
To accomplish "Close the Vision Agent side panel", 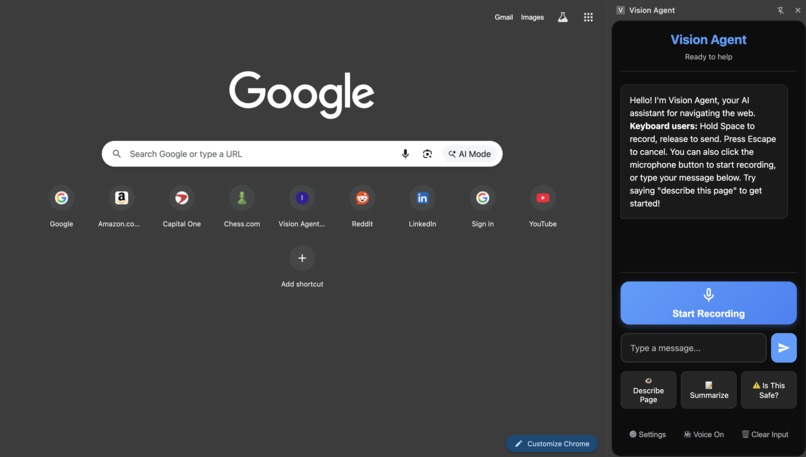I will click(x=797, y=10).
